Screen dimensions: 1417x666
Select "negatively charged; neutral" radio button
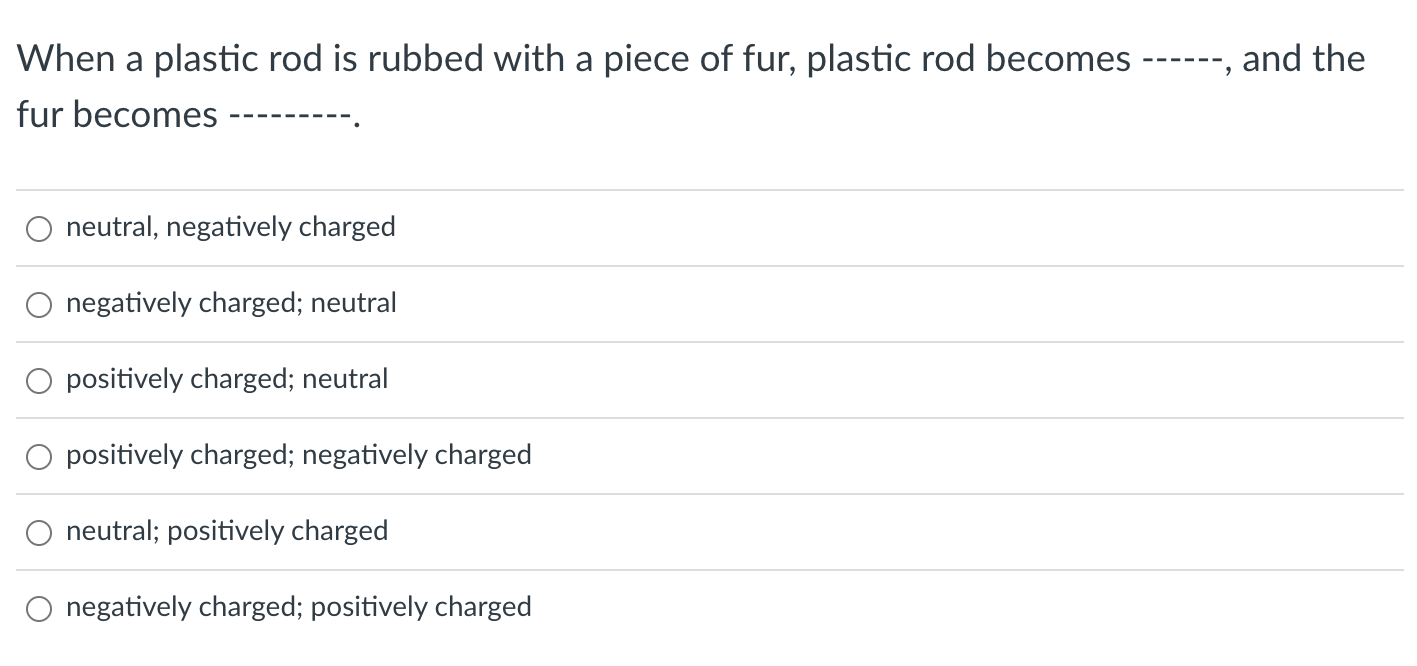point(38,304)
